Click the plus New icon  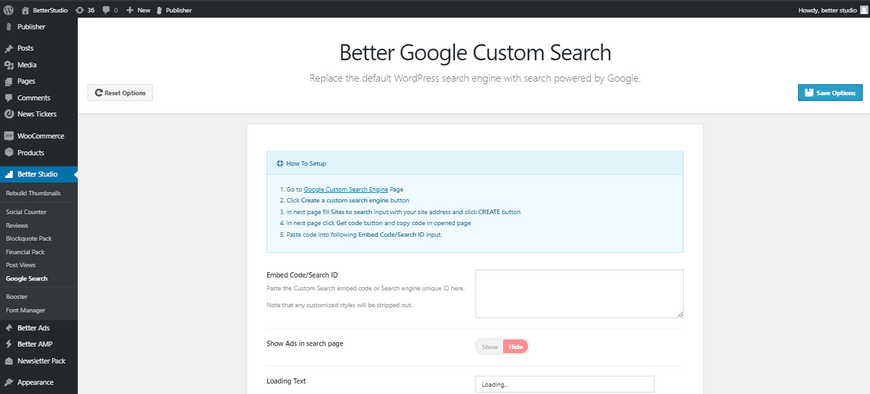pyautogui.click(x=130, y=10)
